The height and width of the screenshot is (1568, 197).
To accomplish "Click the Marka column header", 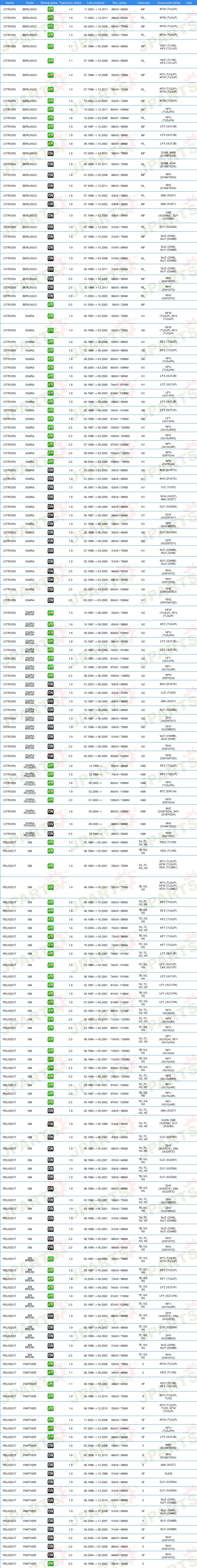I will [10, 3].
